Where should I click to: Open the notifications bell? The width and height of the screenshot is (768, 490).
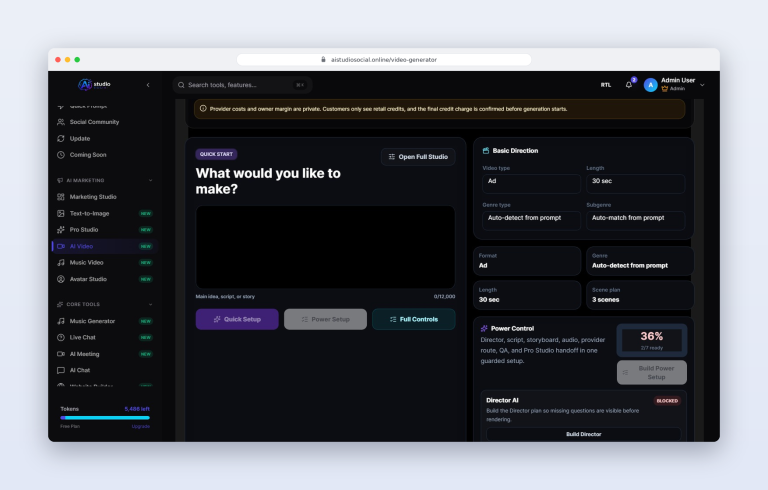(629, 85)
